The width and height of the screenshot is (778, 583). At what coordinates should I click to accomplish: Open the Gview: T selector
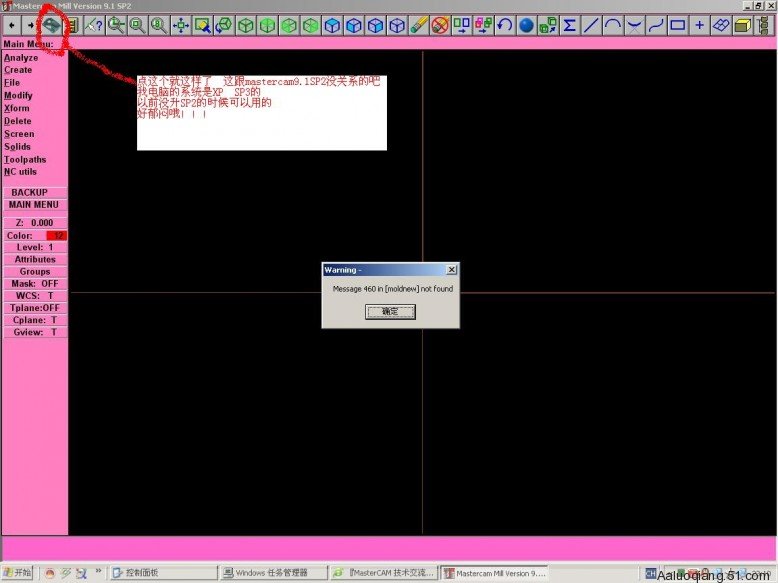coord(35,332)
